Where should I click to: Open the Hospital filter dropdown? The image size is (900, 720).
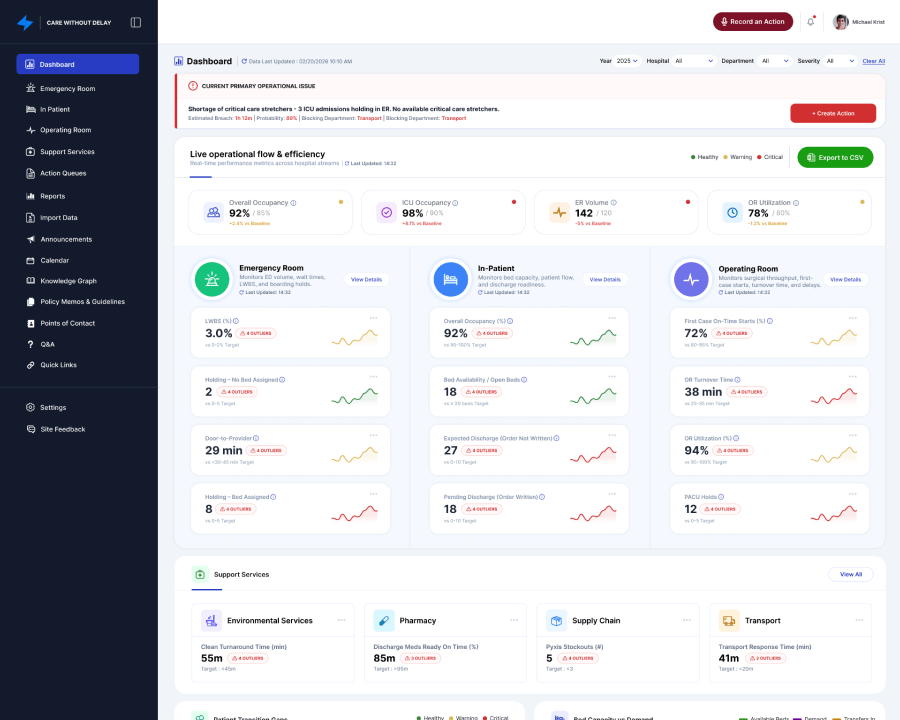pyautogui.click(x=694, y=61)
